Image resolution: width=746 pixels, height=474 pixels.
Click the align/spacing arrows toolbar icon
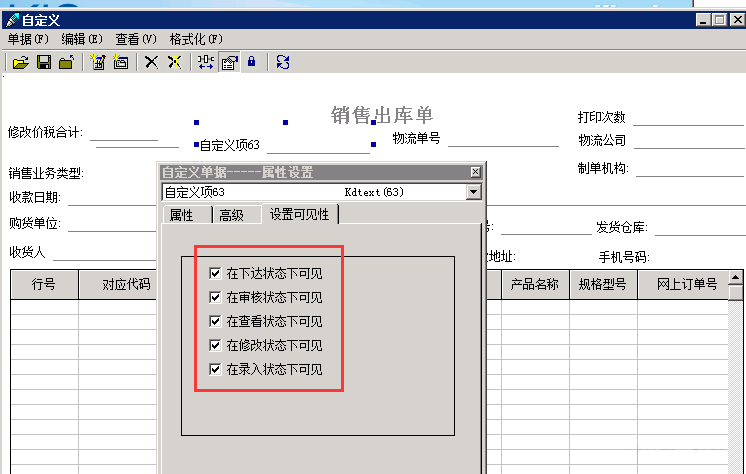point(206,62)
